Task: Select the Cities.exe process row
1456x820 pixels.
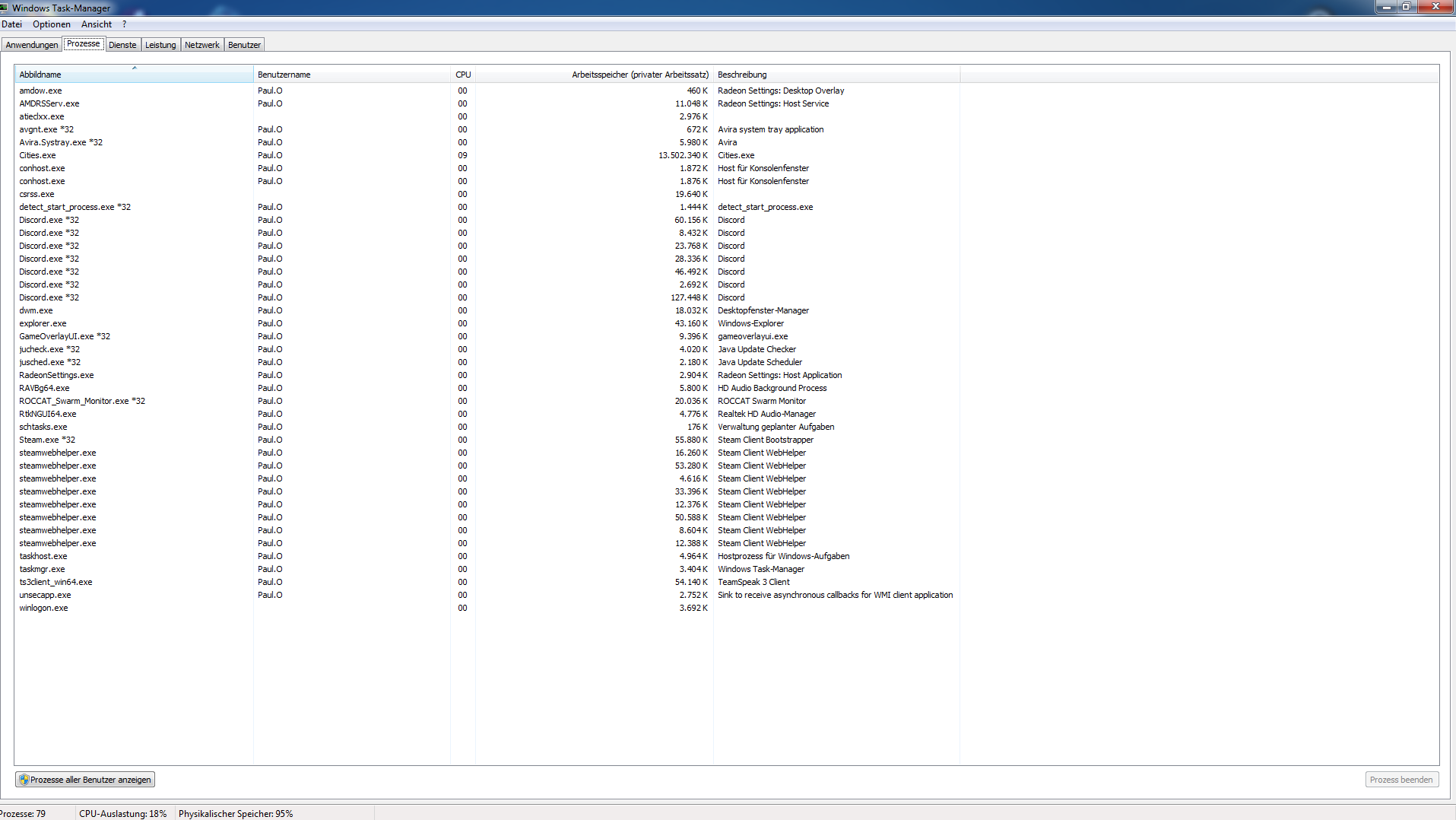Action: [x=487, y=155]
